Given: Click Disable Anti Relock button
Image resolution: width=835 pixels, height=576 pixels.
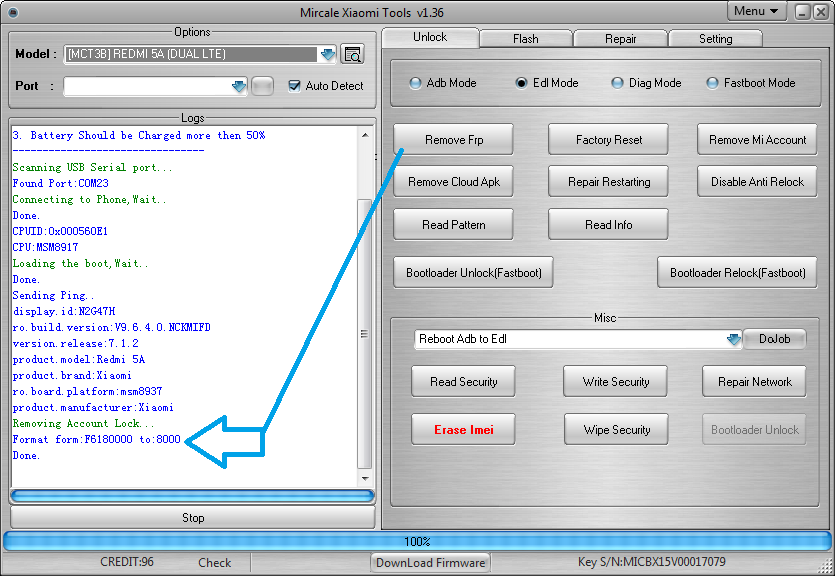Looking at the screenshot, I should click(x=757, y=182).
